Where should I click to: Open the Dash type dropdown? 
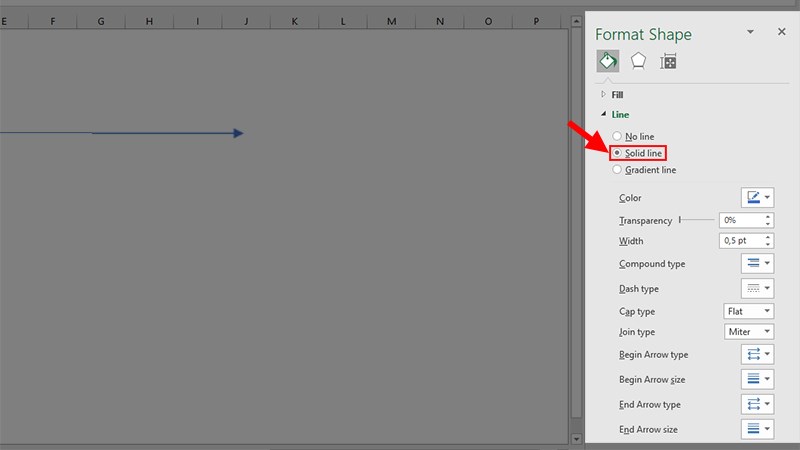(758, 288)
